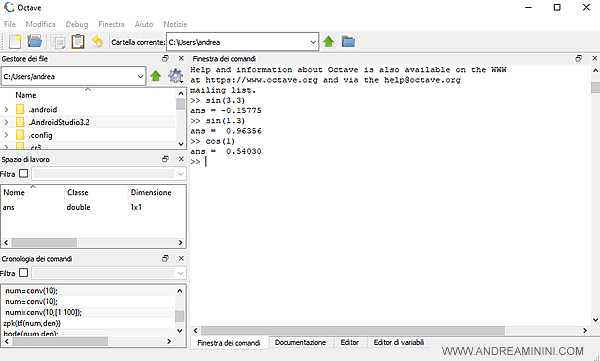
Task: Close the Gestore dei file panel
Action: pos(181,58)
